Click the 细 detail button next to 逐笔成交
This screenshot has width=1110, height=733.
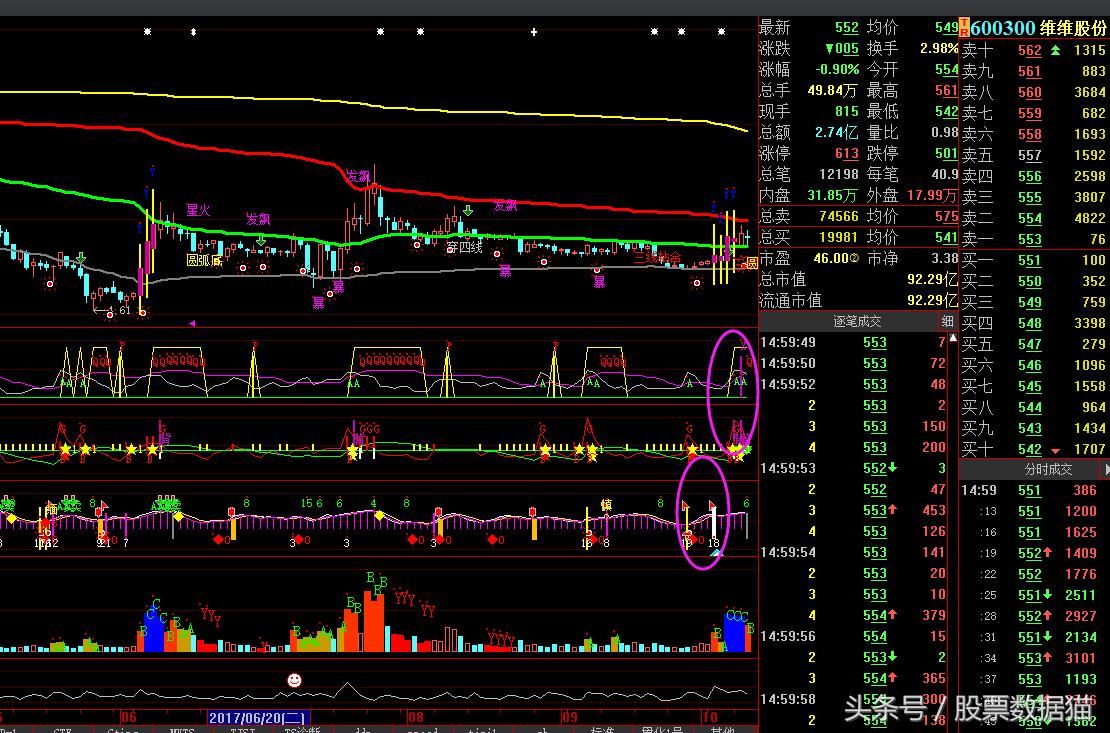[x=948, y=322]
